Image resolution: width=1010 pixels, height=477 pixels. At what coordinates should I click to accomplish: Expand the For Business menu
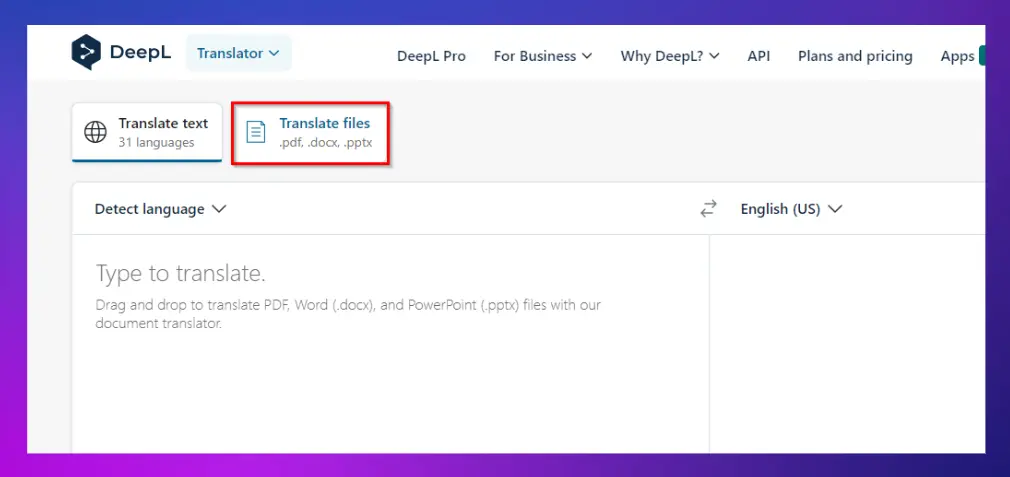[542, 56]
